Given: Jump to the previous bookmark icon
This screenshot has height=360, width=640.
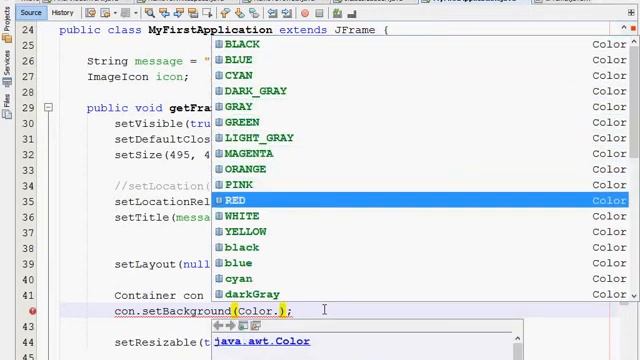Looking at the screenshot, I should coord(225,13).
